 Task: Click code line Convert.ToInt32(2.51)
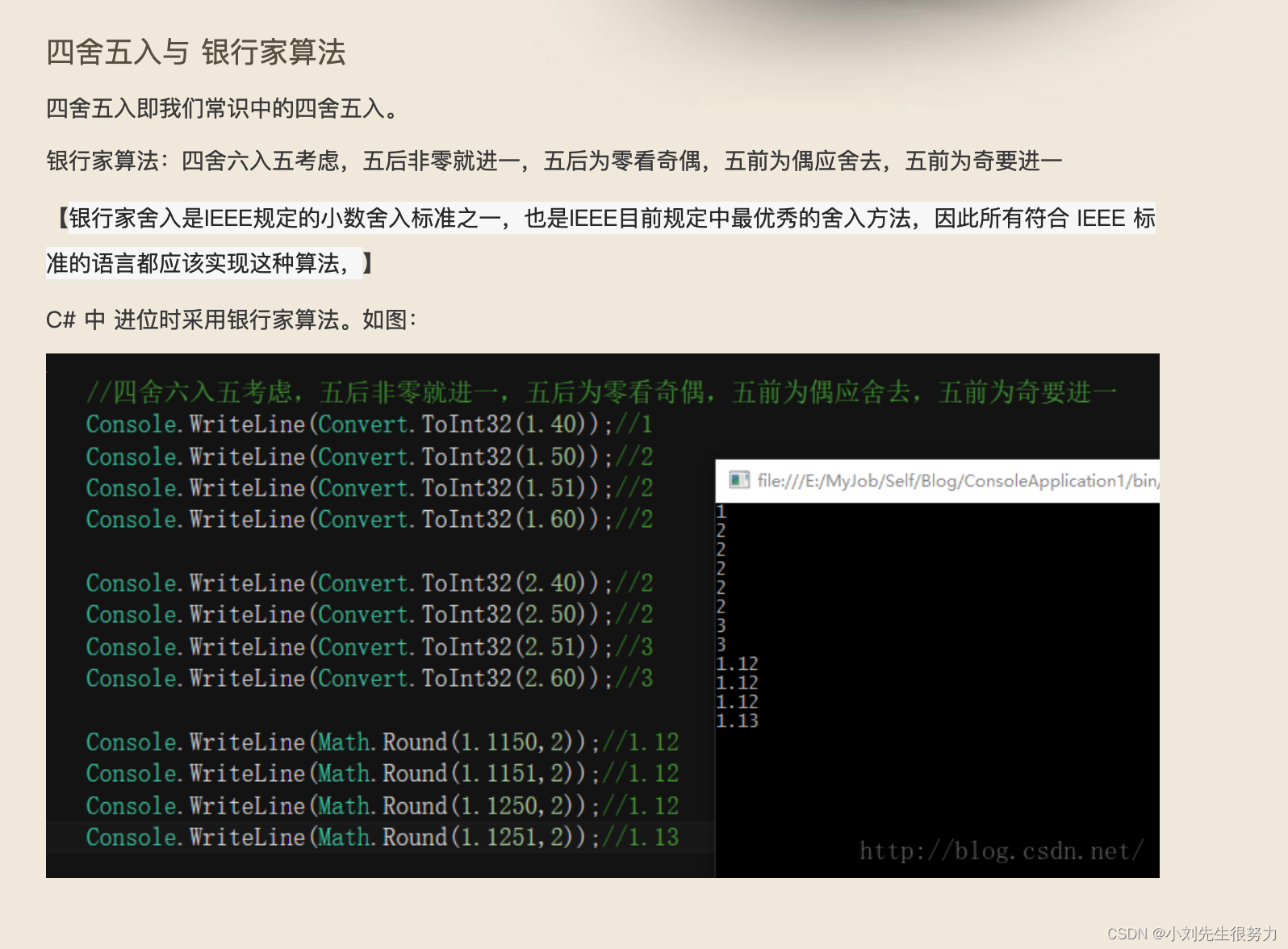point(370,646)
